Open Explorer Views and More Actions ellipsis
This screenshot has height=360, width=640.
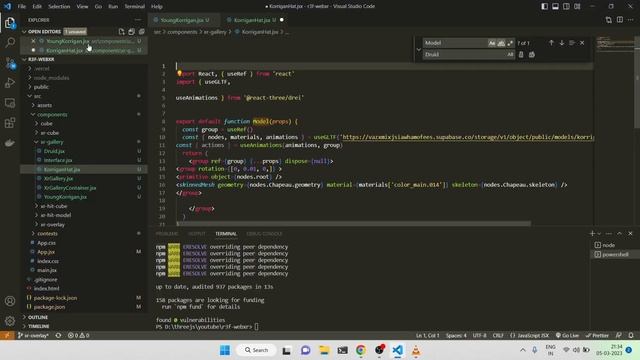coord(138,20)
